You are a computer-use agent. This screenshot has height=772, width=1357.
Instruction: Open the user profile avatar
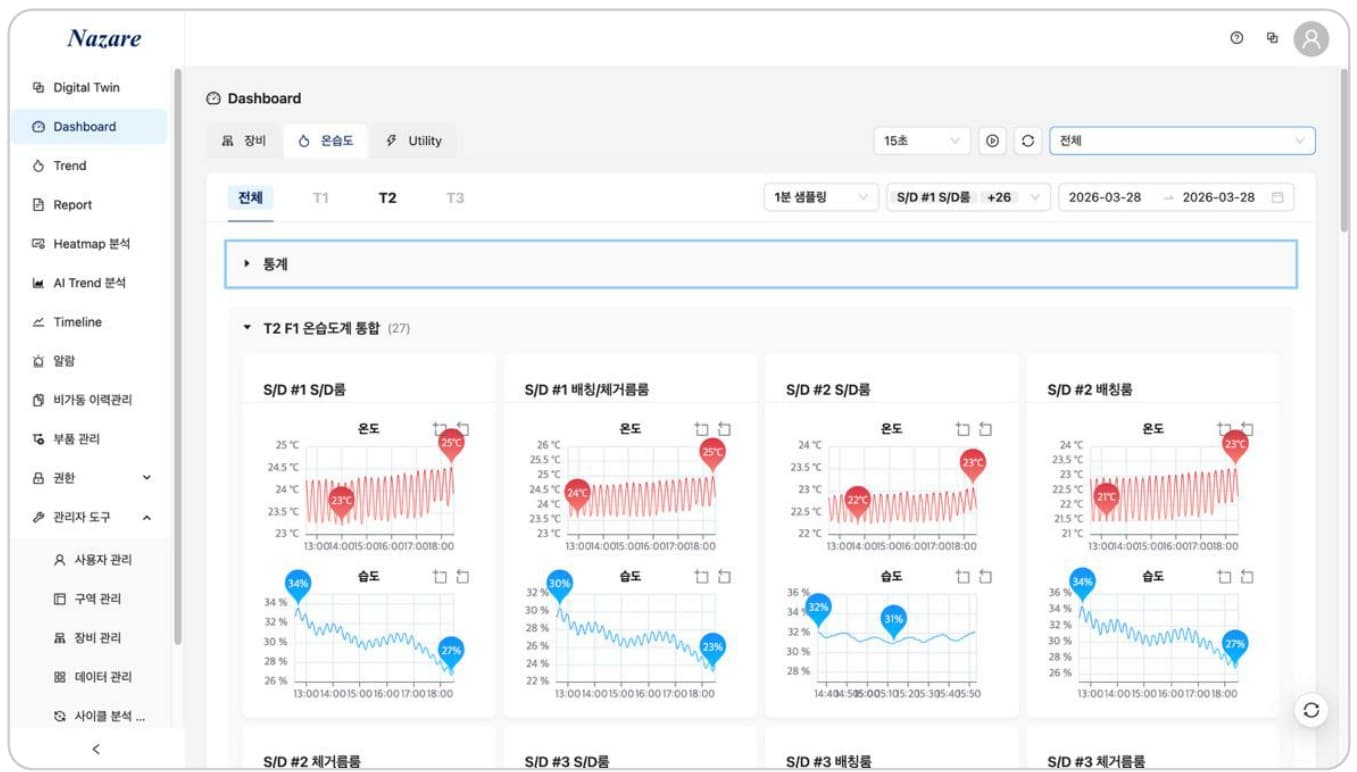(x=1311, y=39)
